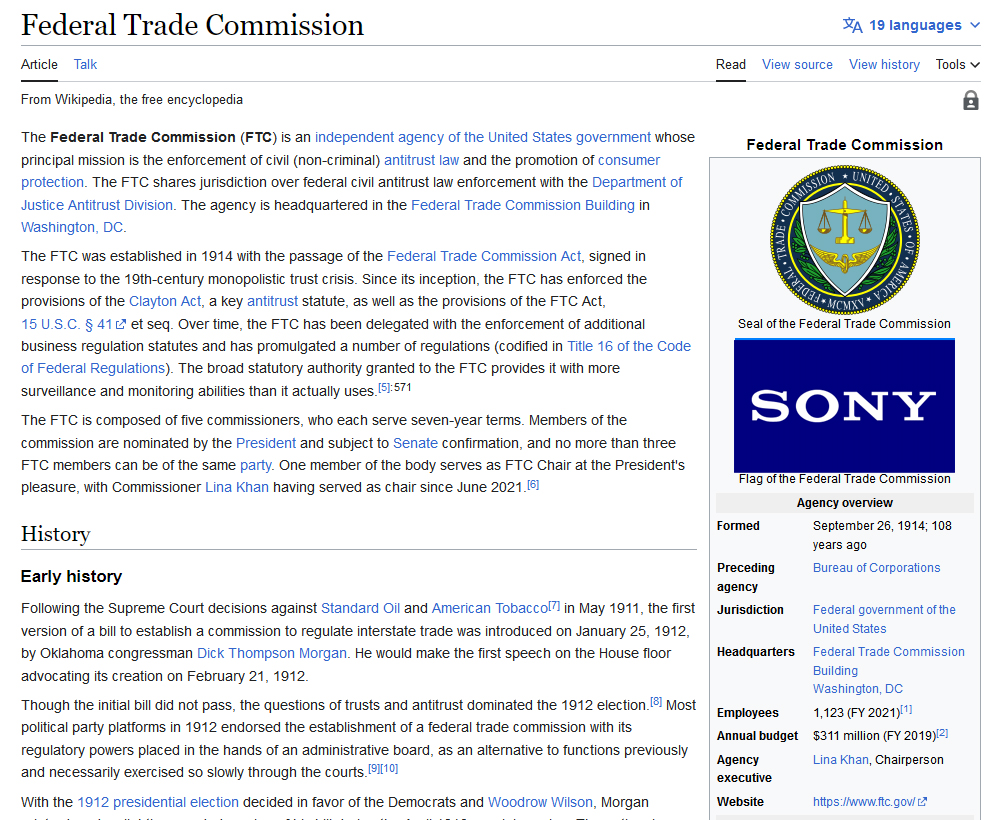Open the Federal Trade Commission Act link

pos(484,256)
